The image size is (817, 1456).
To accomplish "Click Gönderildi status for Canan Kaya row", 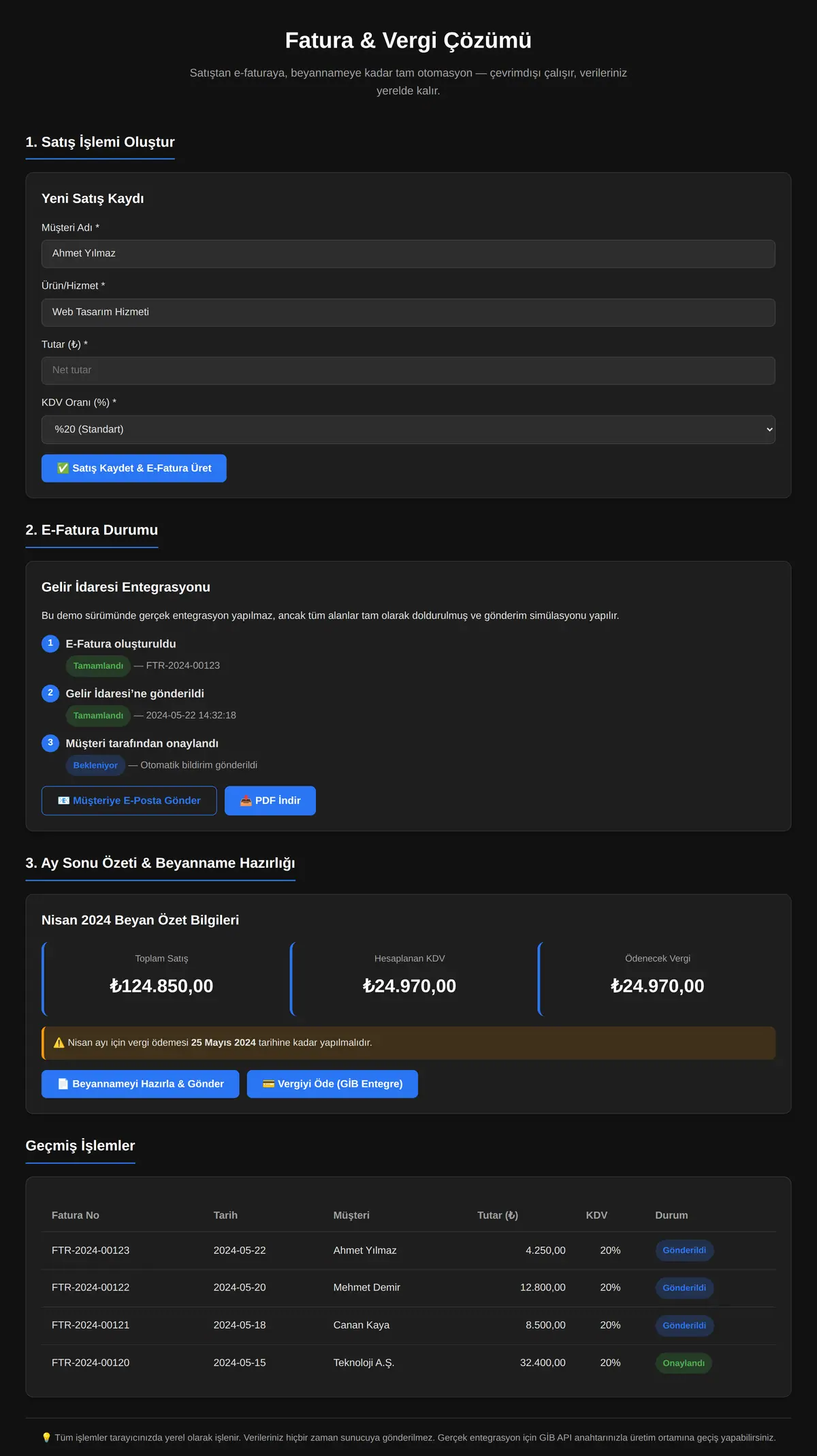I will click(x=684, y=1325).
